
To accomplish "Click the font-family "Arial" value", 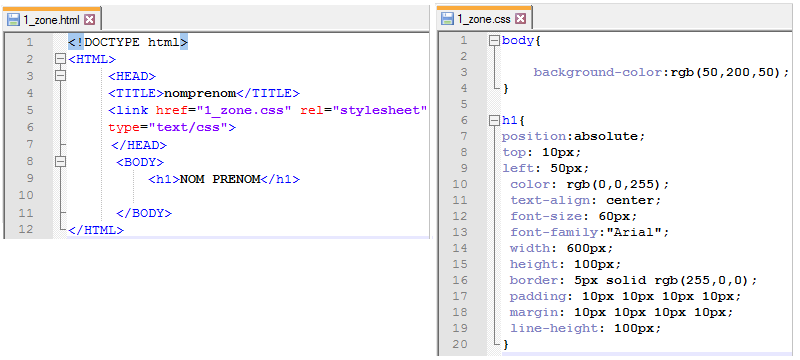I will pyautogui.click(x=634, y=232).
